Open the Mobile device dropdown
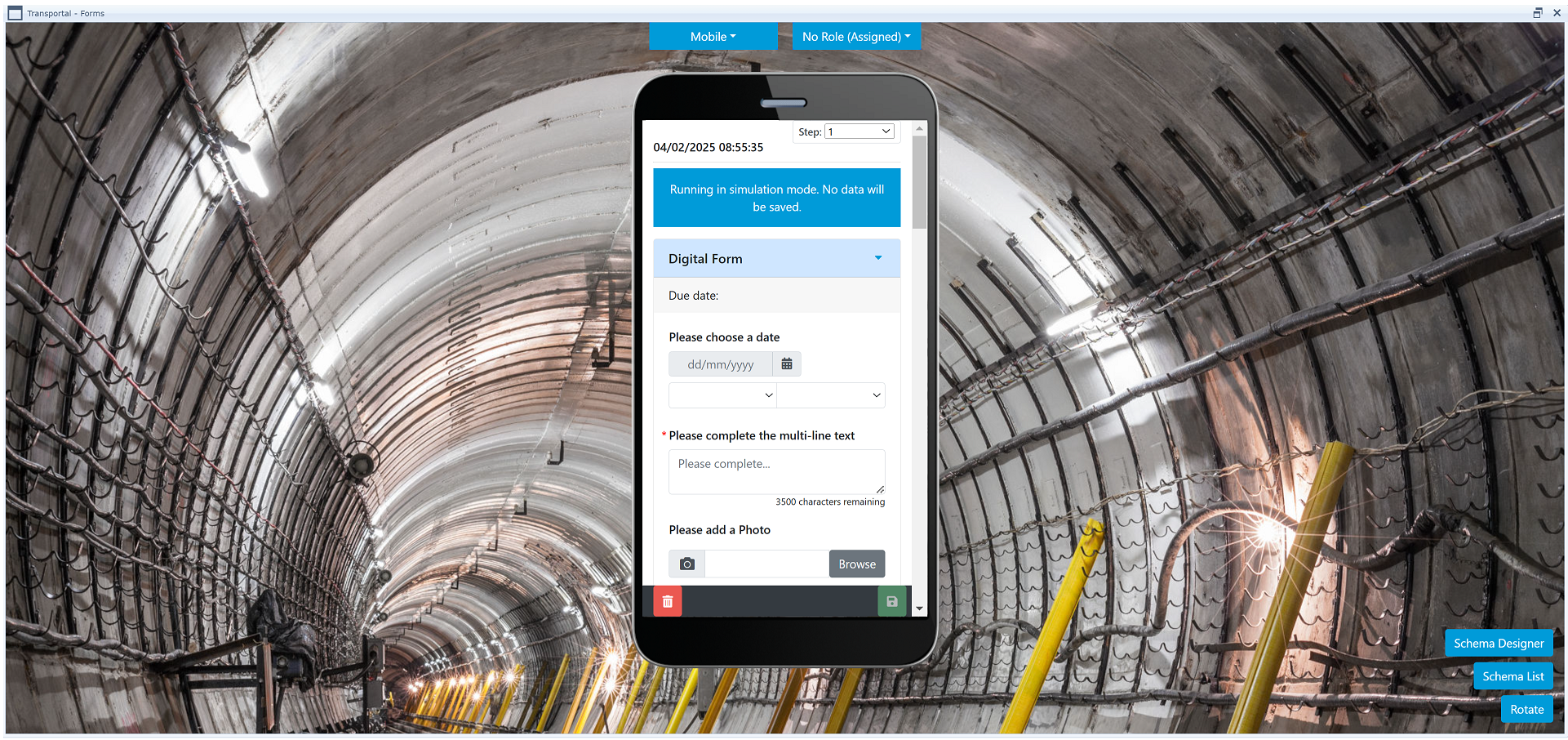The image size is (1568, 740). click(x=713, y=37)
